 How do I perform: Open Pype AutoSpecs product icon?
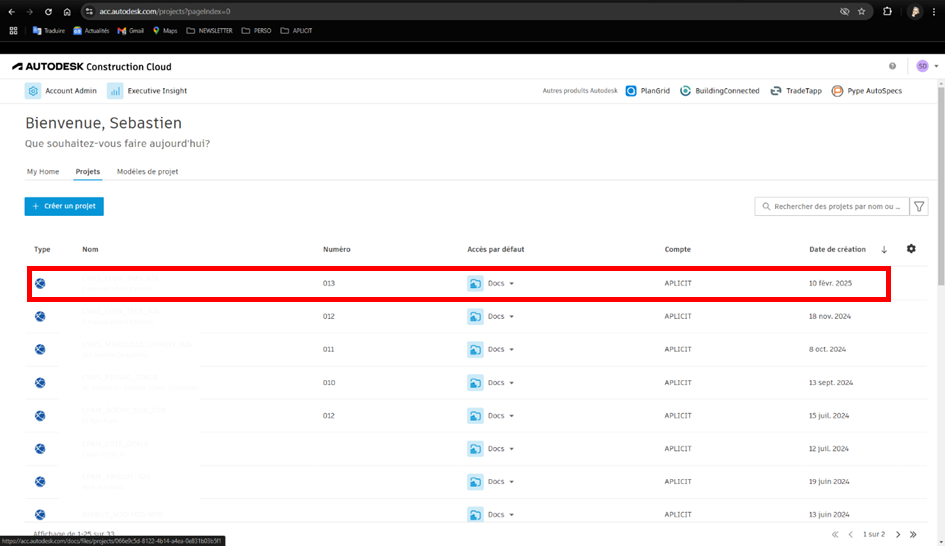click(x=838, y=91)
